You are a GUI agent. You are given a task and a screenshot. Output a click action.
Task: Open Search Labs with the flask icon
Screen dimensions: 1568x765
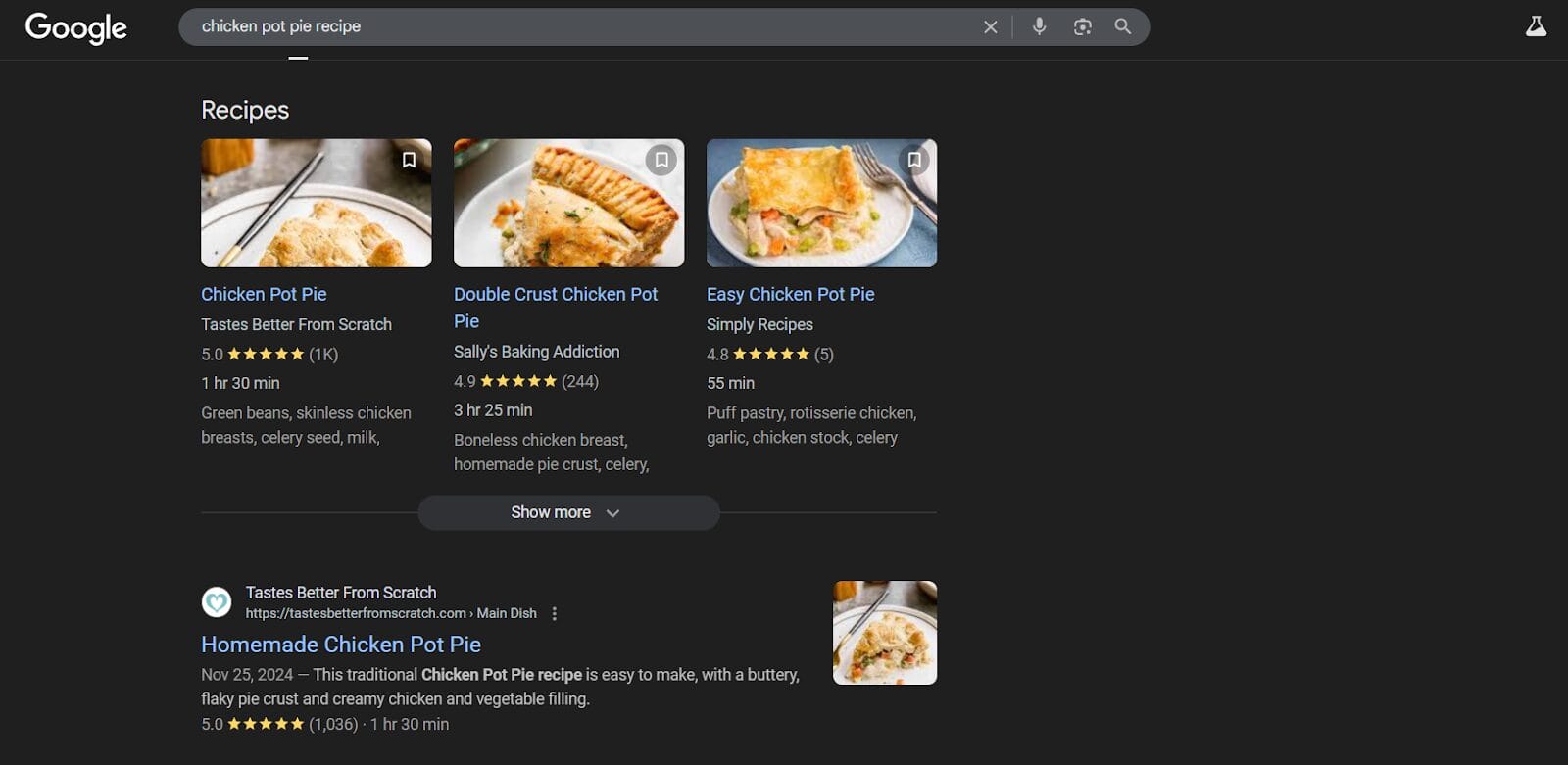pos(1536,27)
